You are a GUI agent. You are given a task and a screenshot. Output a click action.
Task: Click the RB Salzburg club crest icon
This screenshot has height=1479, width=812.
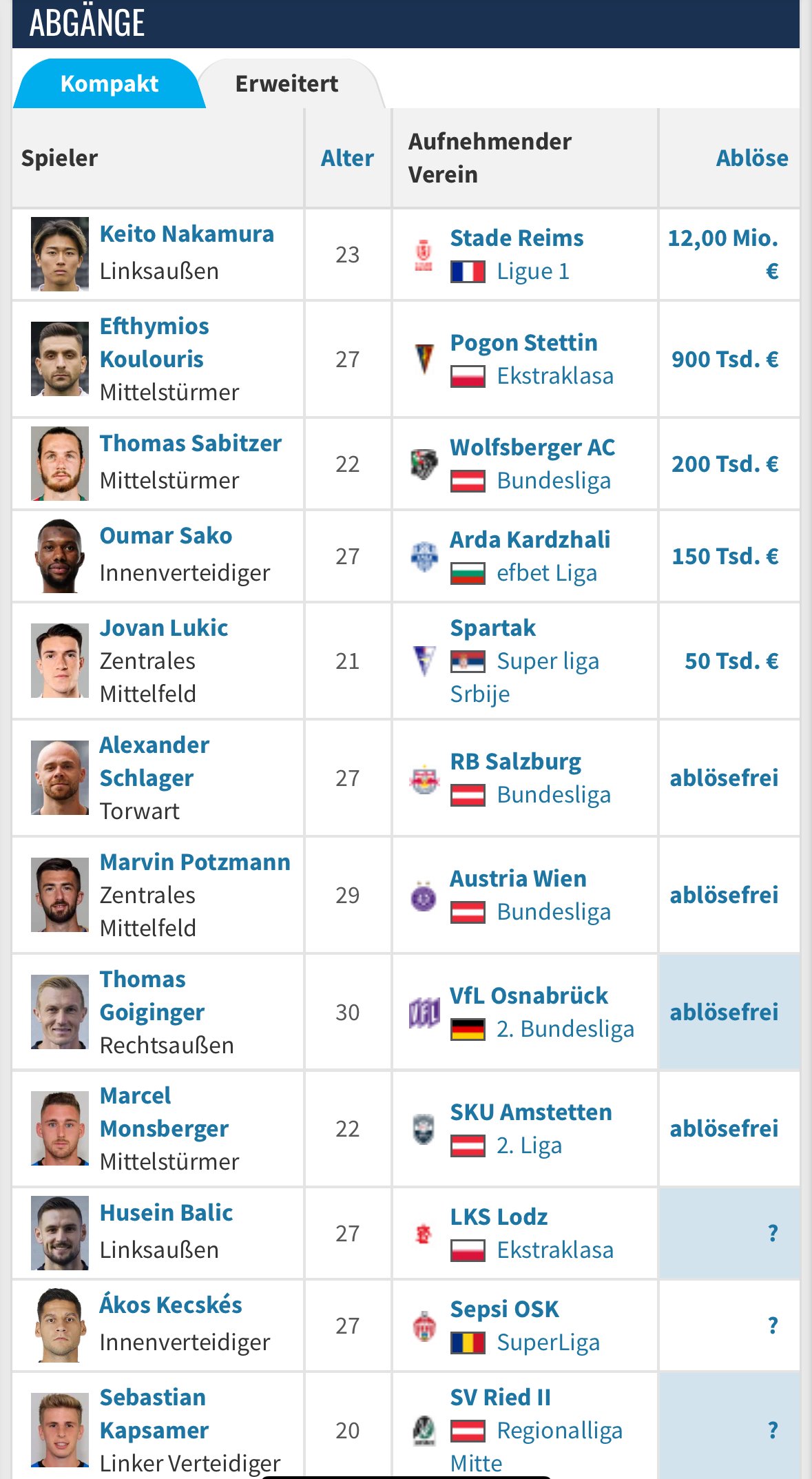[x=424, y=778]
